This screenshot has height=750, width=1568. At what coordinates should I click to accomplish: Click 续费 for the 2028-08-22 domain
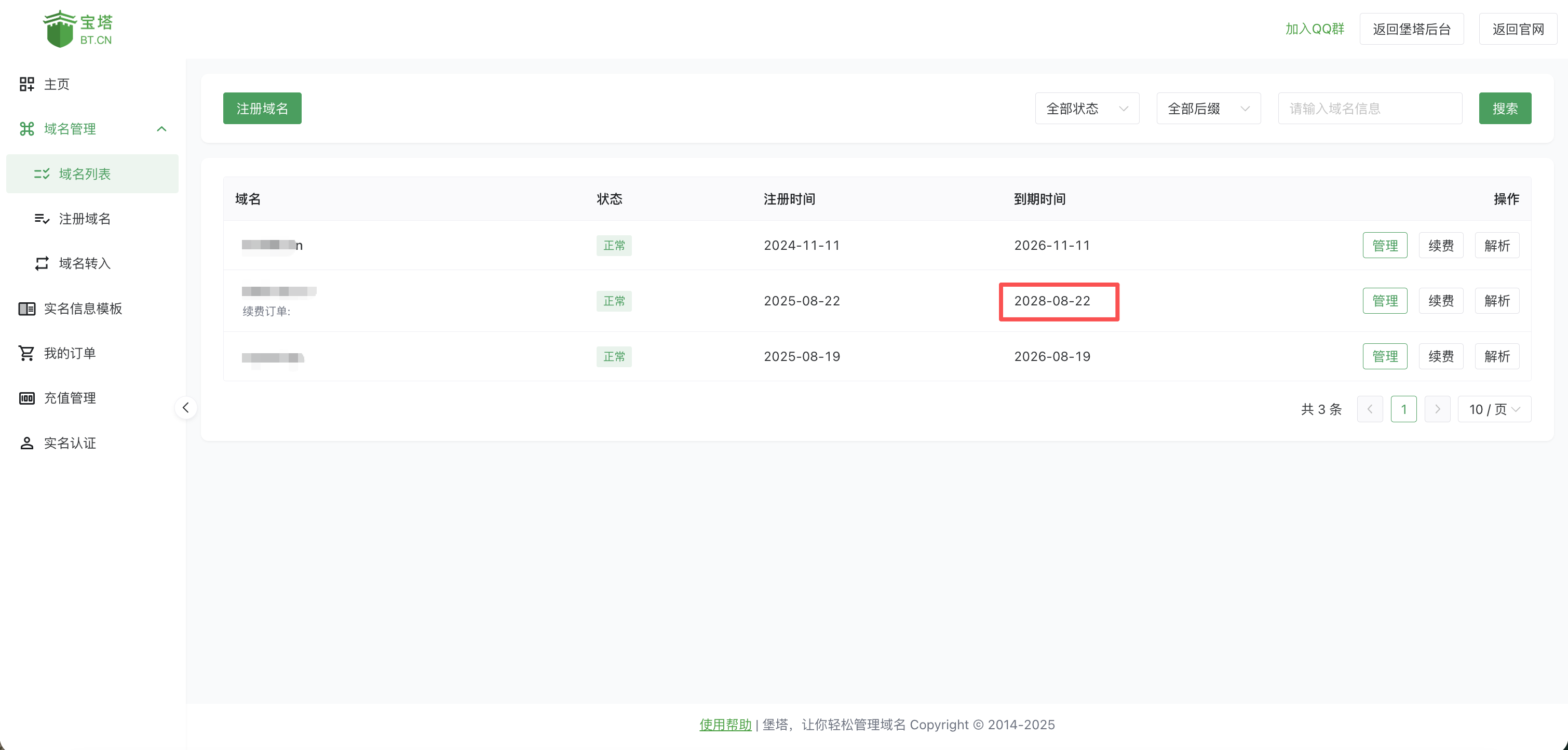(1441, 300)
